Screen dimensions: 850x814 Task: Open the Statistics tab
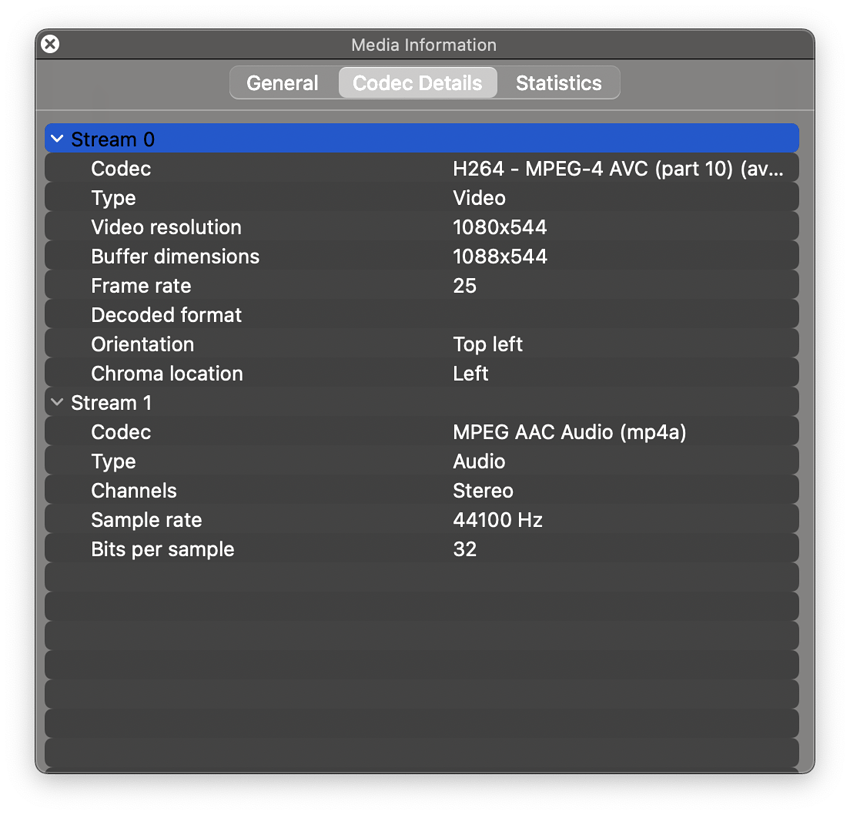point(558,83)
